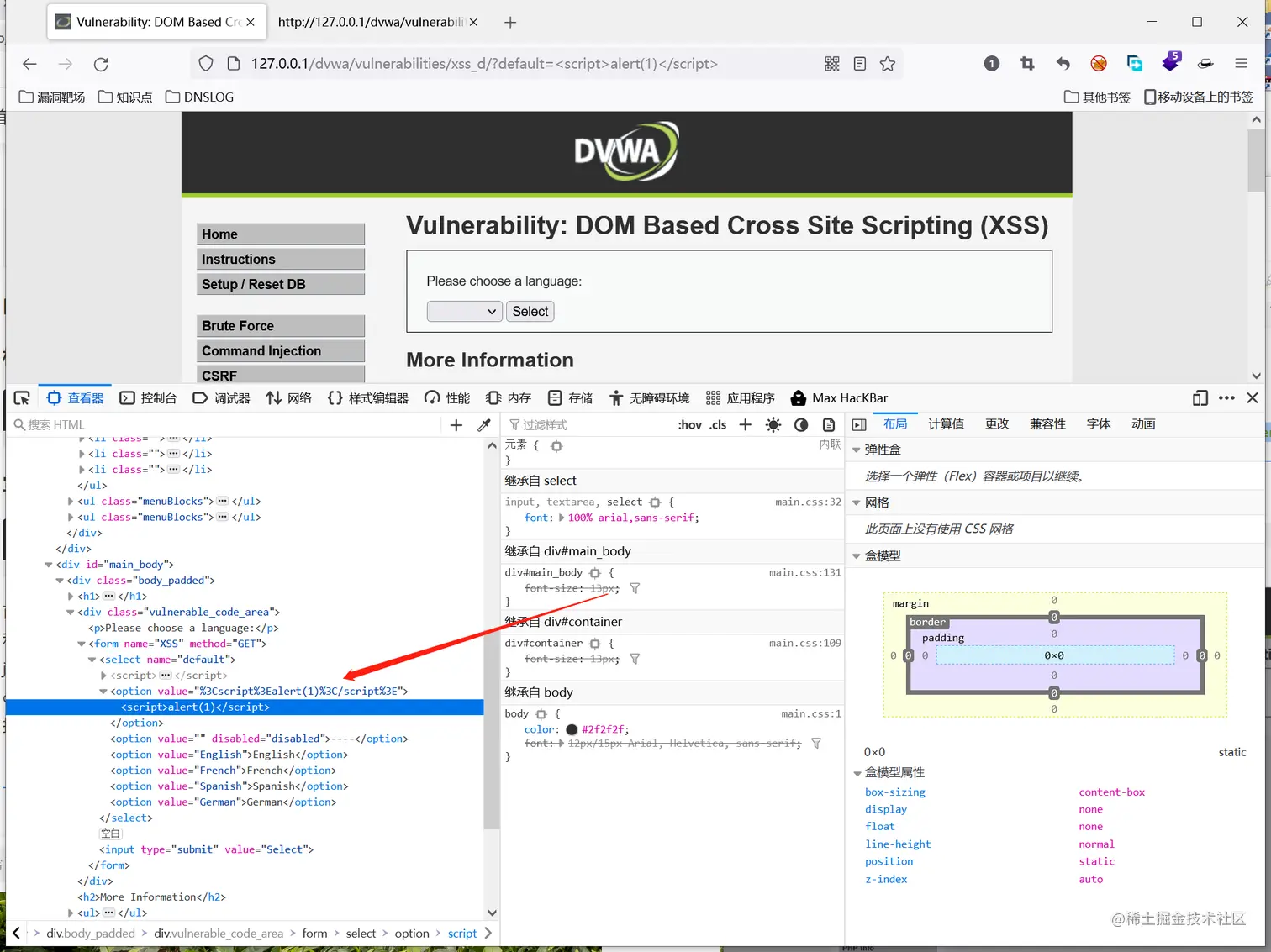The image size is (1271, 952).
Task: Open the Instructions menu link
Action: pos(281,260)
